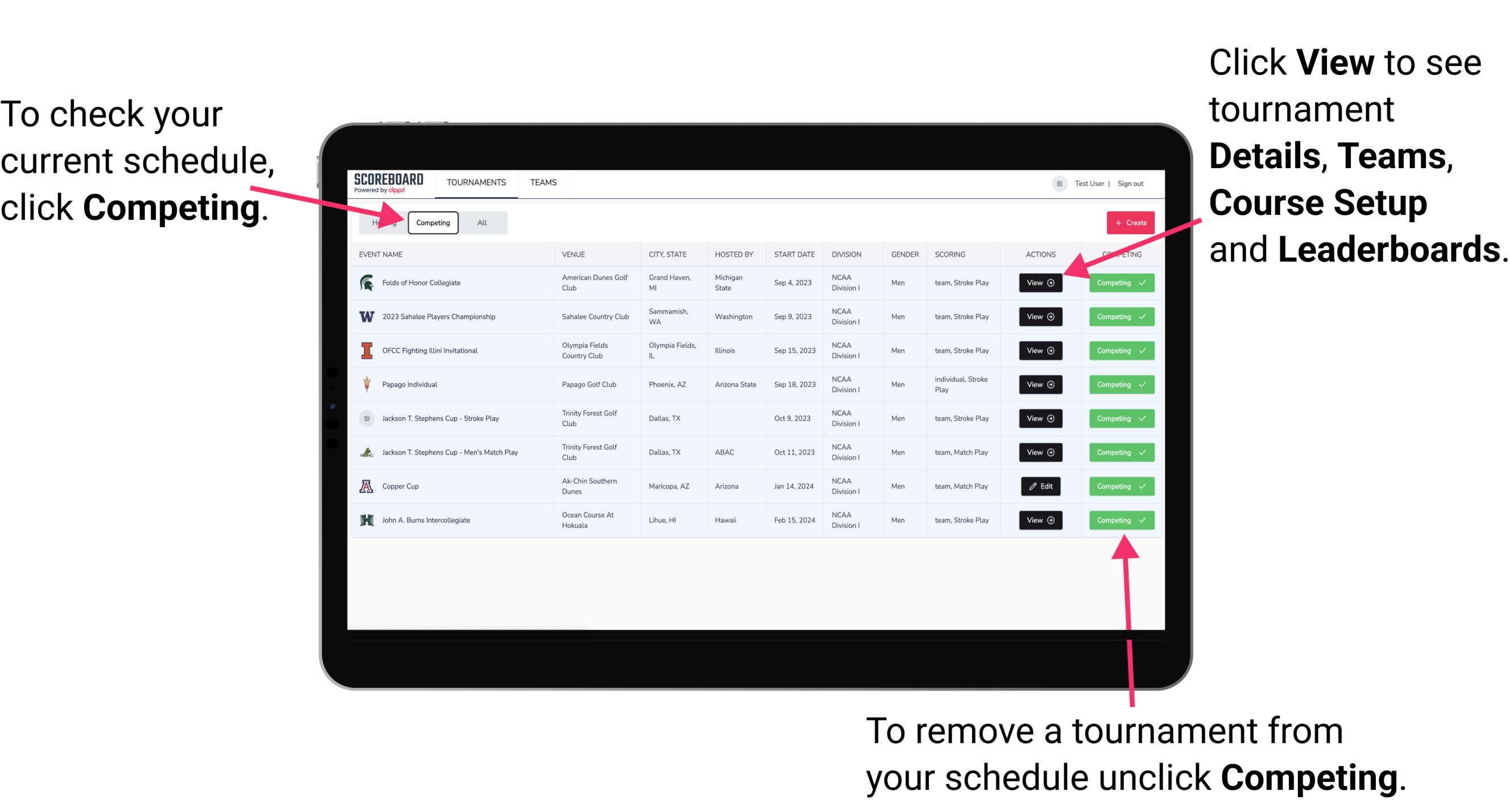Select the Competing filter tab

click(433, 222)
